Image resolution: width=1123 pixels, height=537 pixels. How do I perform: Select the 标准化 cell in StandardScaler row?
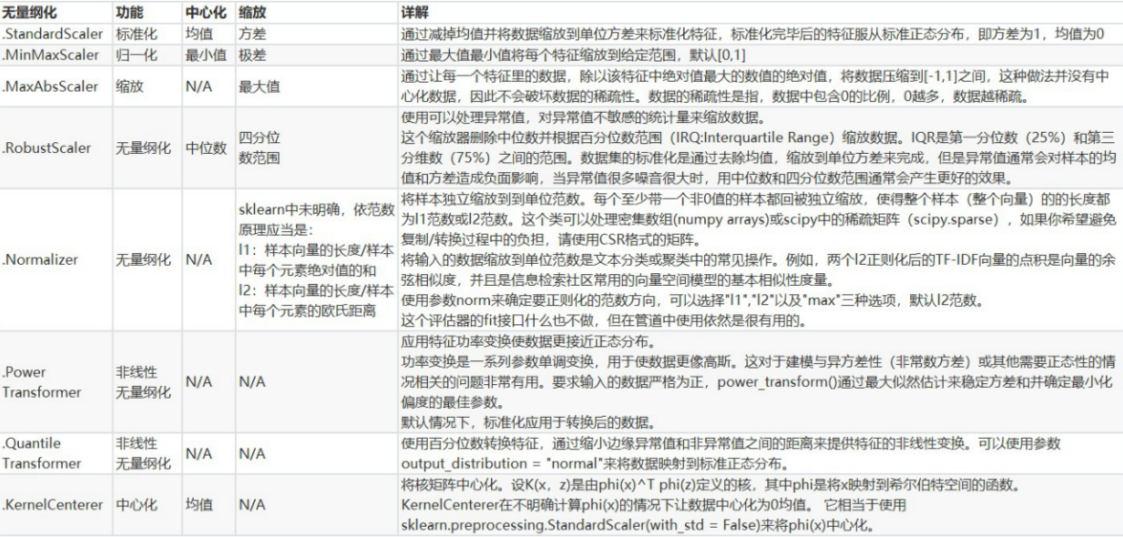[x=134, y=33]
